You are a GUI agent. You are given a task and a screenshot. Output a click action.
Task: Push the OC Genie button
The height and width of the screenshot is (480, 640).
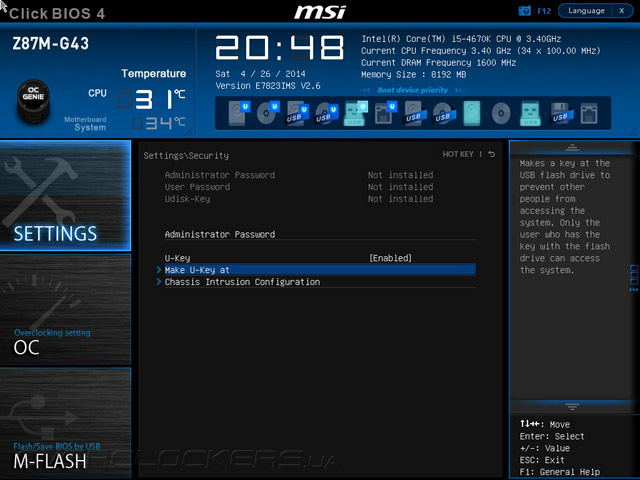tap(33, 101)
